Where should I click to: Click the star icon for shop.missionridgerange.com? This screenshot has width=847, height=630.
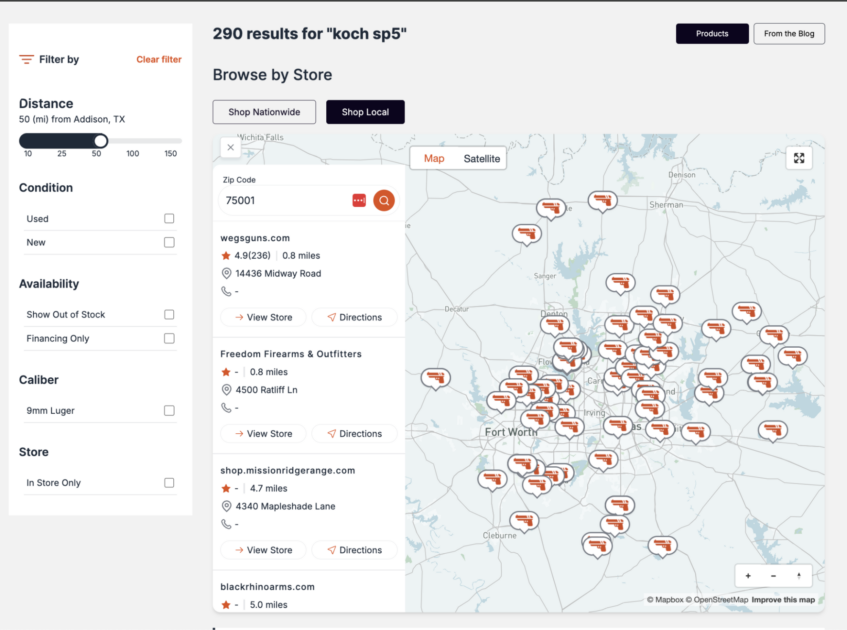pyautogui.click(x=226, y=488)
